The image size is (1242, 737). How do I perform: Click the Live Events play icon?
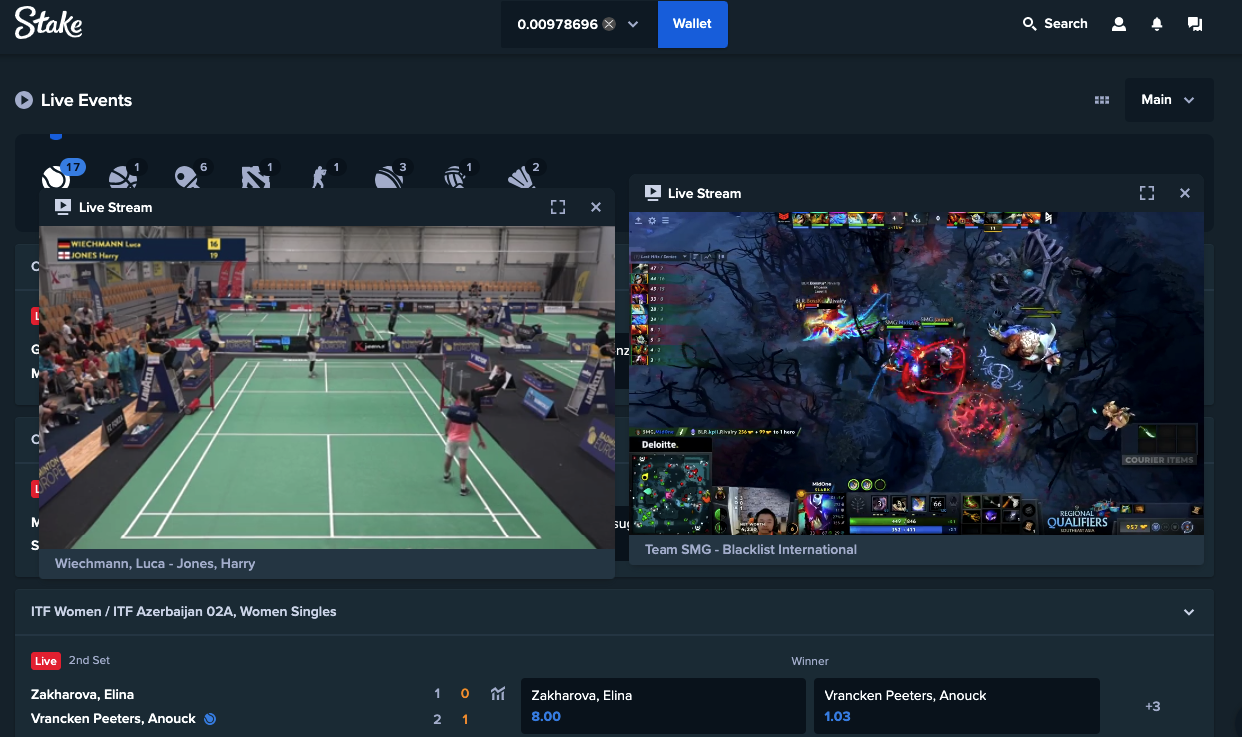(24, 100)
